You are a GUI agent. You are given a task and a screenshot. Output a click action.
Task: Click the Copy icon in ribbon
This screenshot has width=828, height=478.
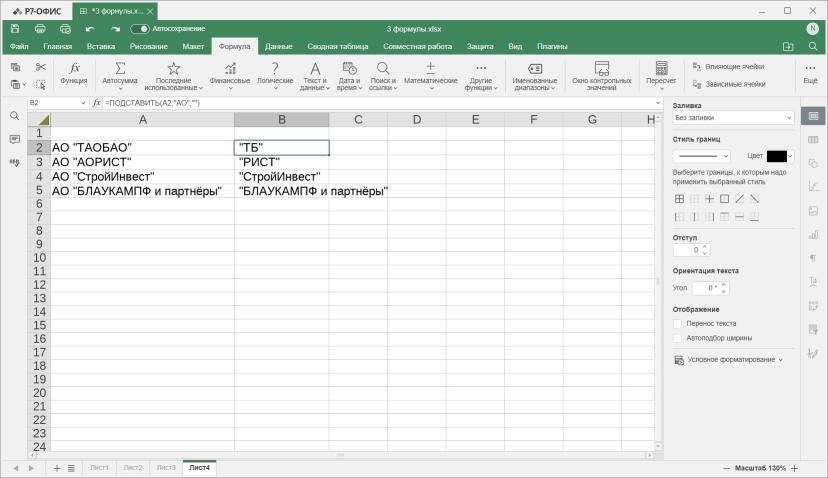point(15,67)
